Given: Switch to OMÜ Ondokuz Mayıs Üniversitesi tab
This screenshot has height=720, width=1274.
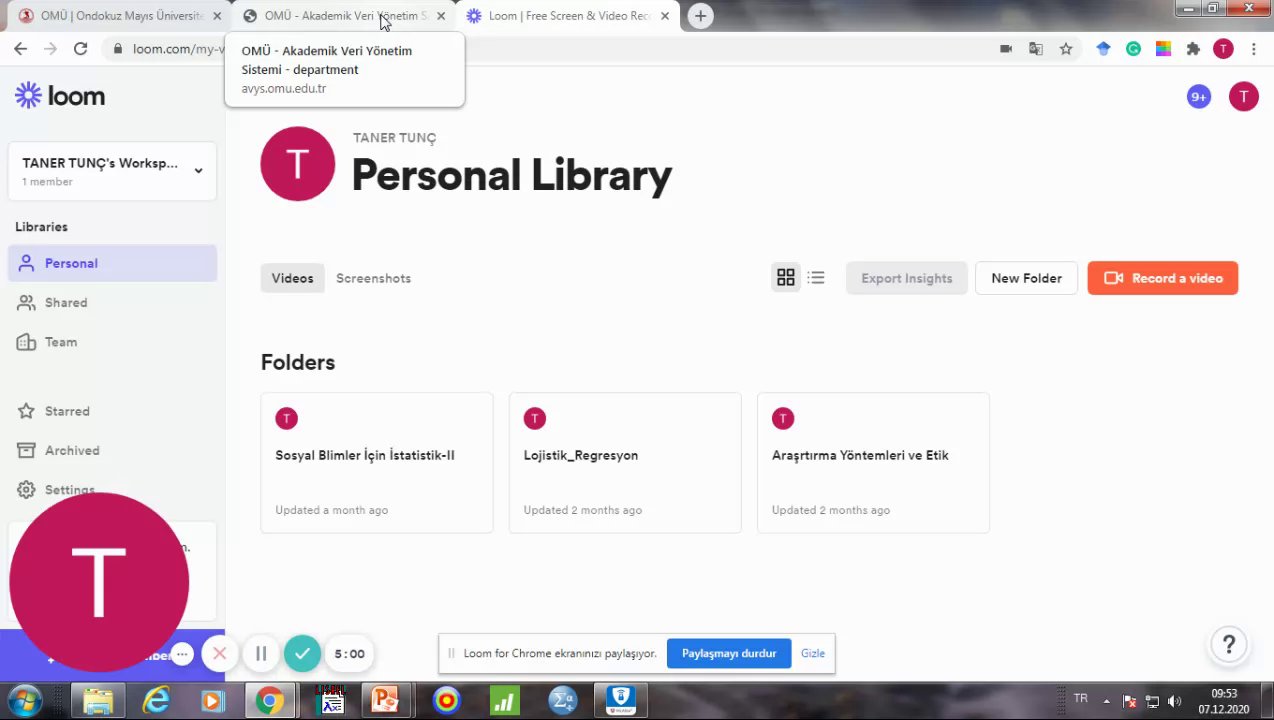Looking at the screenshot, I should tap(120, 16).
